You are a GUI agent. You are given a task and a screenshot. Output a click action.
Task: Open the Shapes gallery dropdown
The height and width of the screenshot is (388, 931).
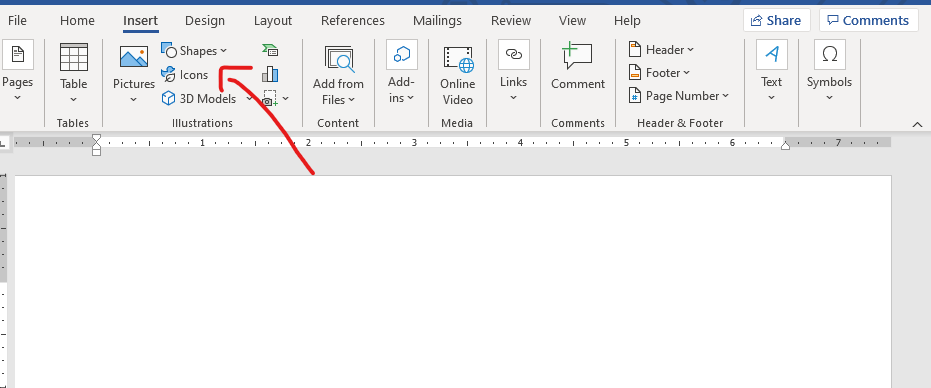[223, 51]
